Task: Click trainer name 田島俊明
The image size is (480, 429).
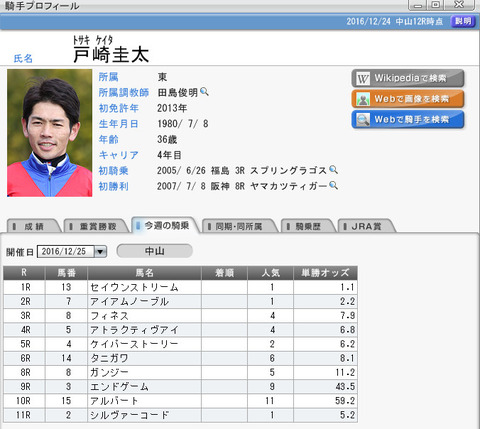Action: coord(178,92)
